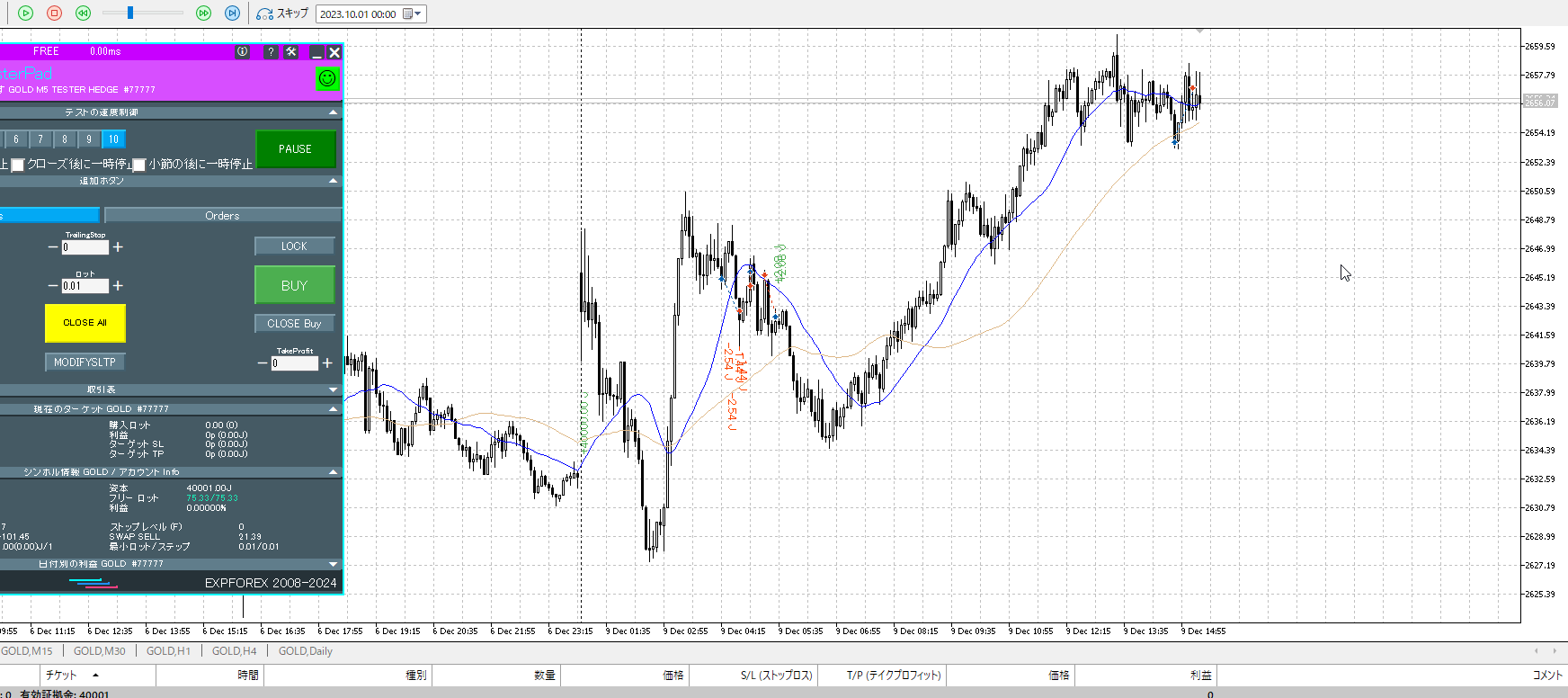1568x698 pixels.
Task: Click the green smiley face icon
Action: pos(327,78)
